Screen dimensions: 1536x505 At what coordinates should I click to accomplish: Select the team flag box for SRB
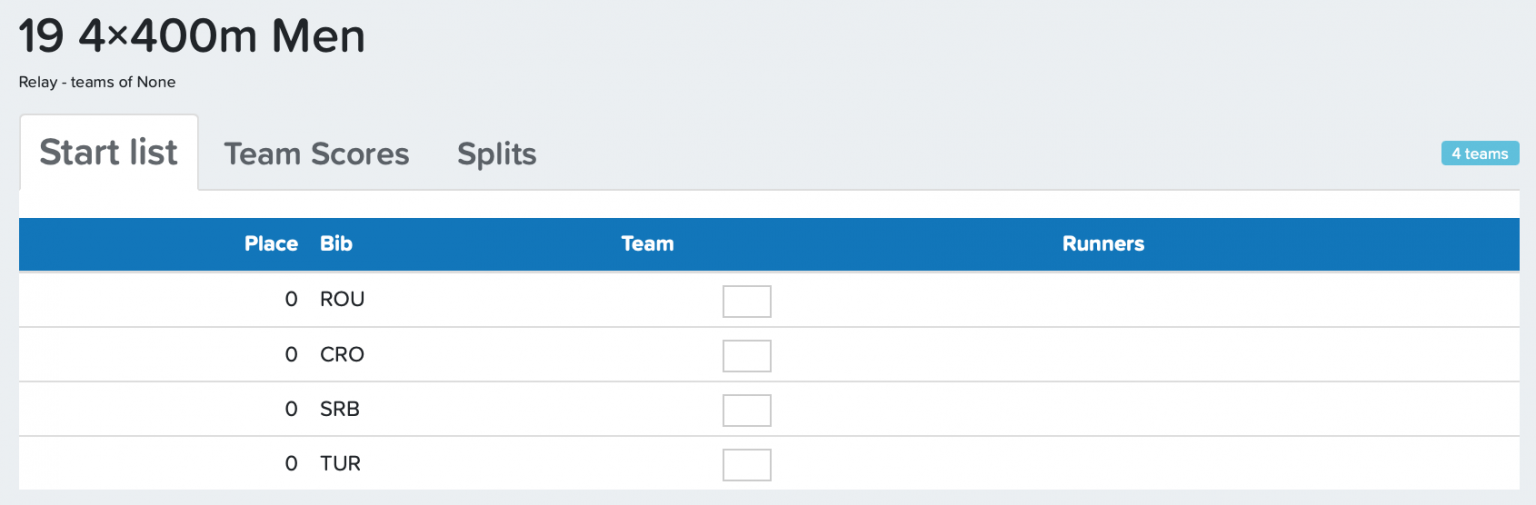pyautogui.click(x=747, y=410)
